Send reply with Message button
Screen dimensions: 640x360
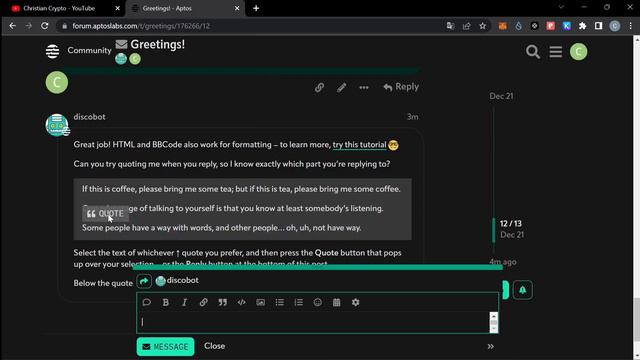[x=165, y=347]
